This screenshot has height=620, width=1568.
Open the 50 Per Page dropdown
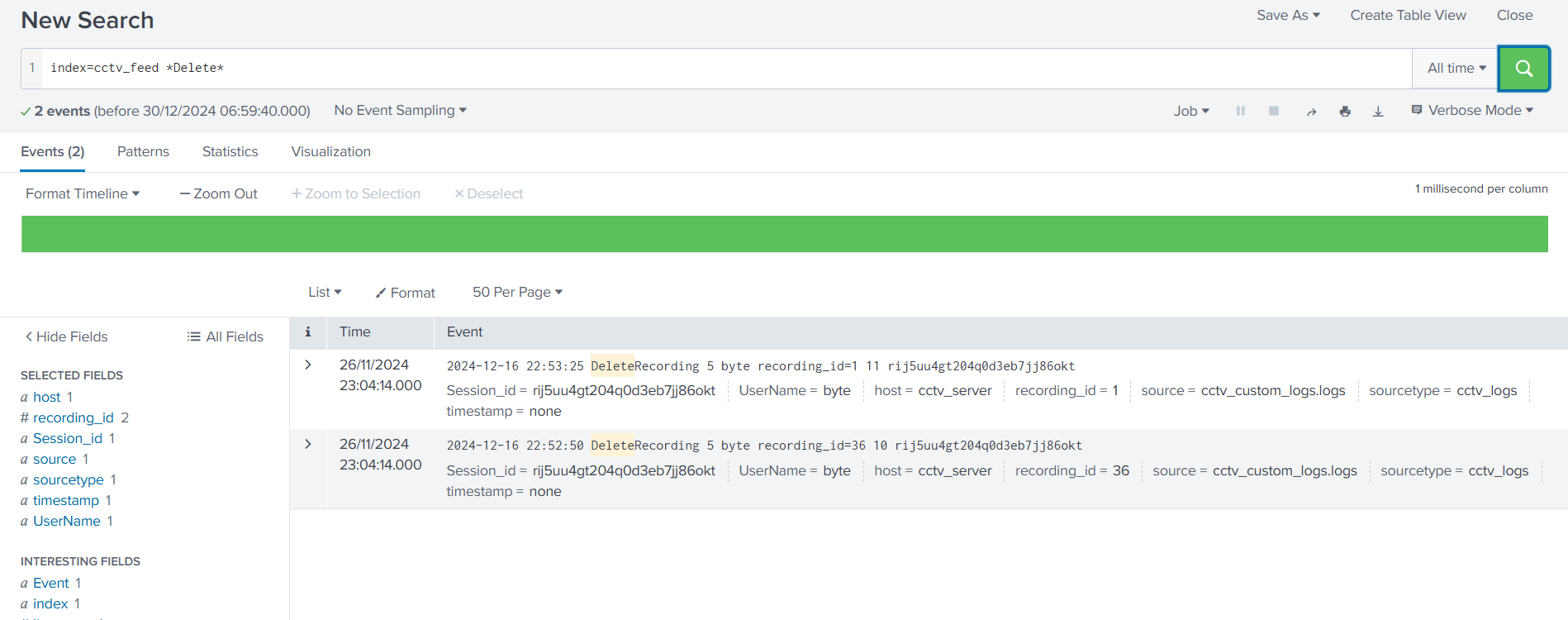pyautogui.click(x=517, y=292)
